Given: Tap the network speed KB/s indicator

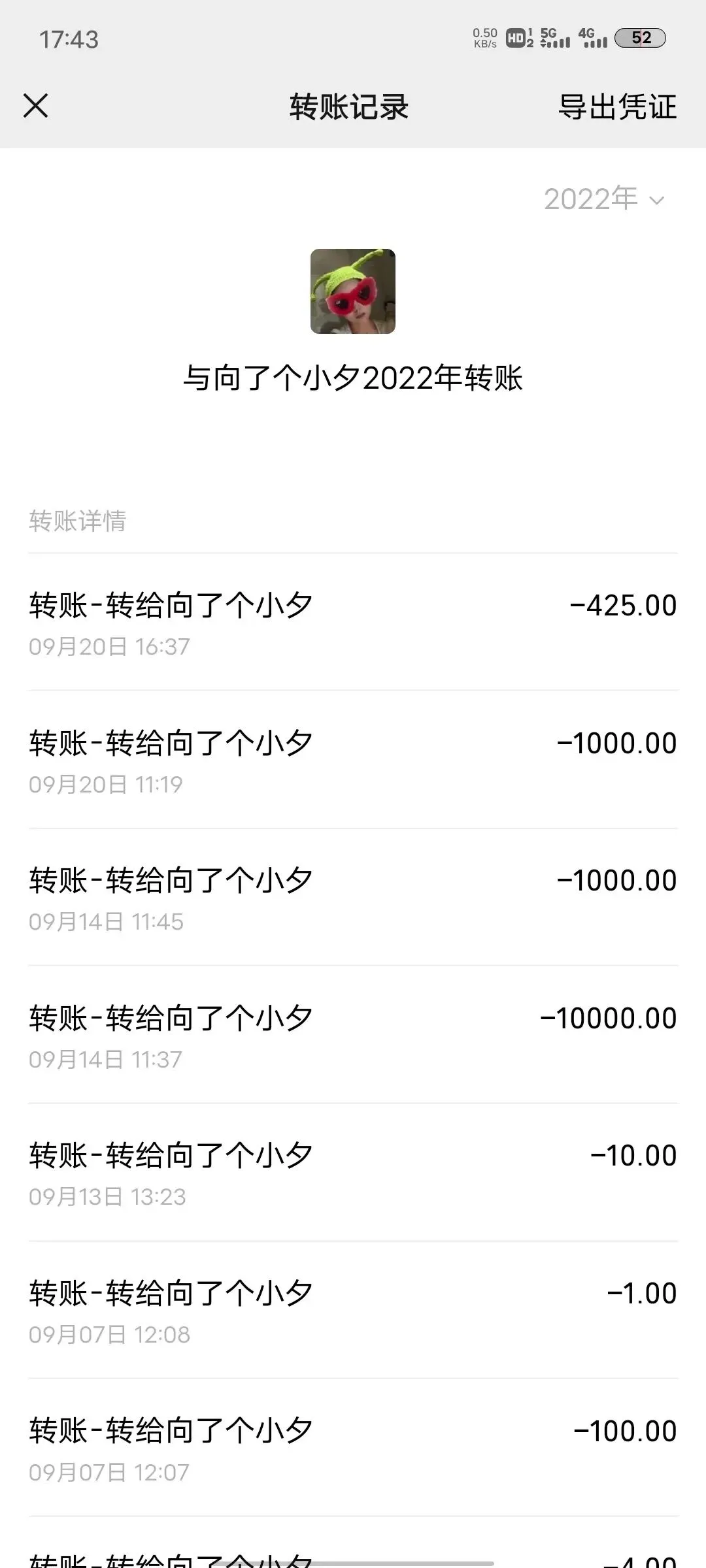Looking at the screenshot, I should click(x=485, y=38).
